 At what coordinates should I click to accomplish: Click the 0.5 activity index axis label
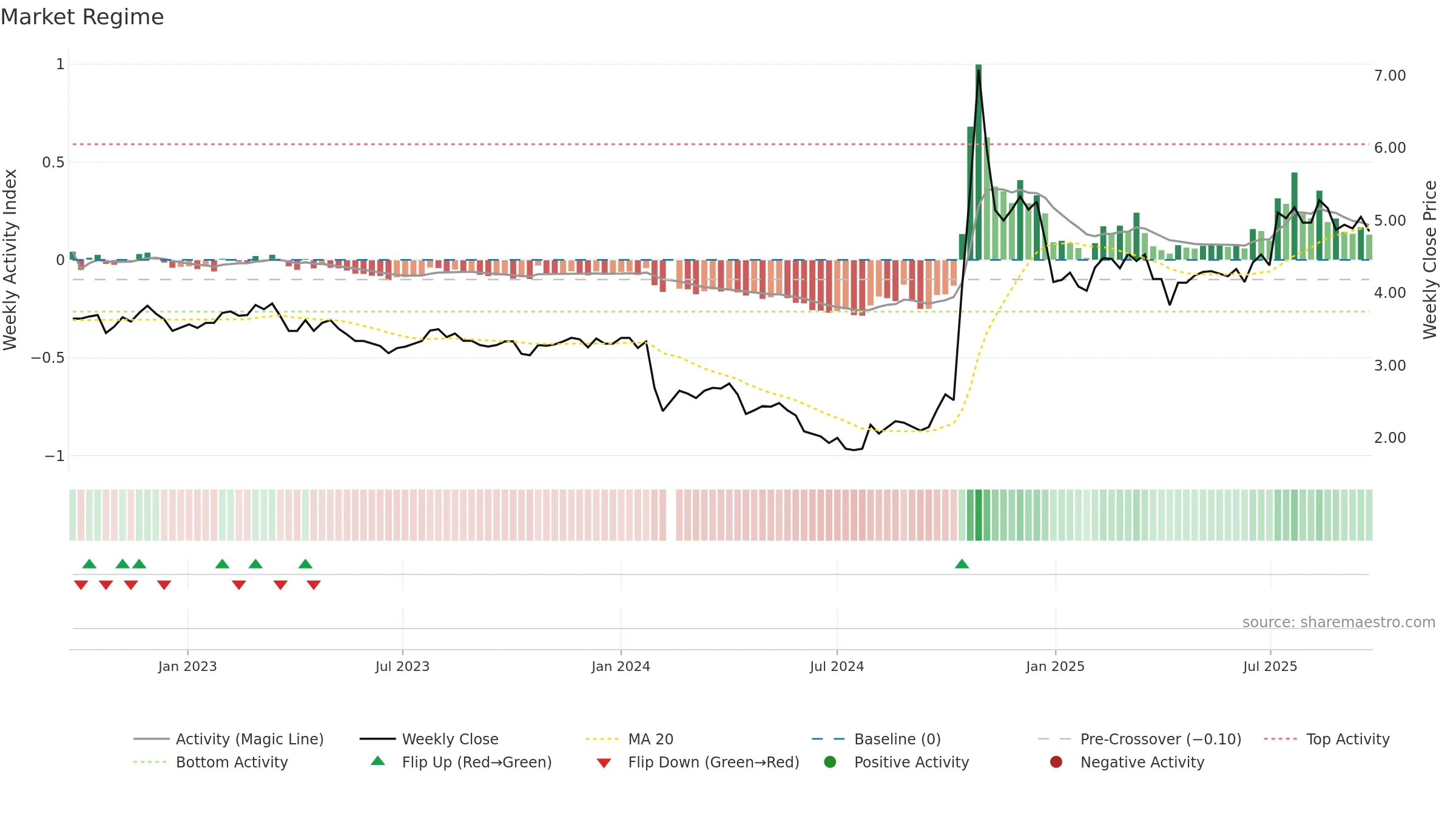pyautogui.click(x=53, y=163)
